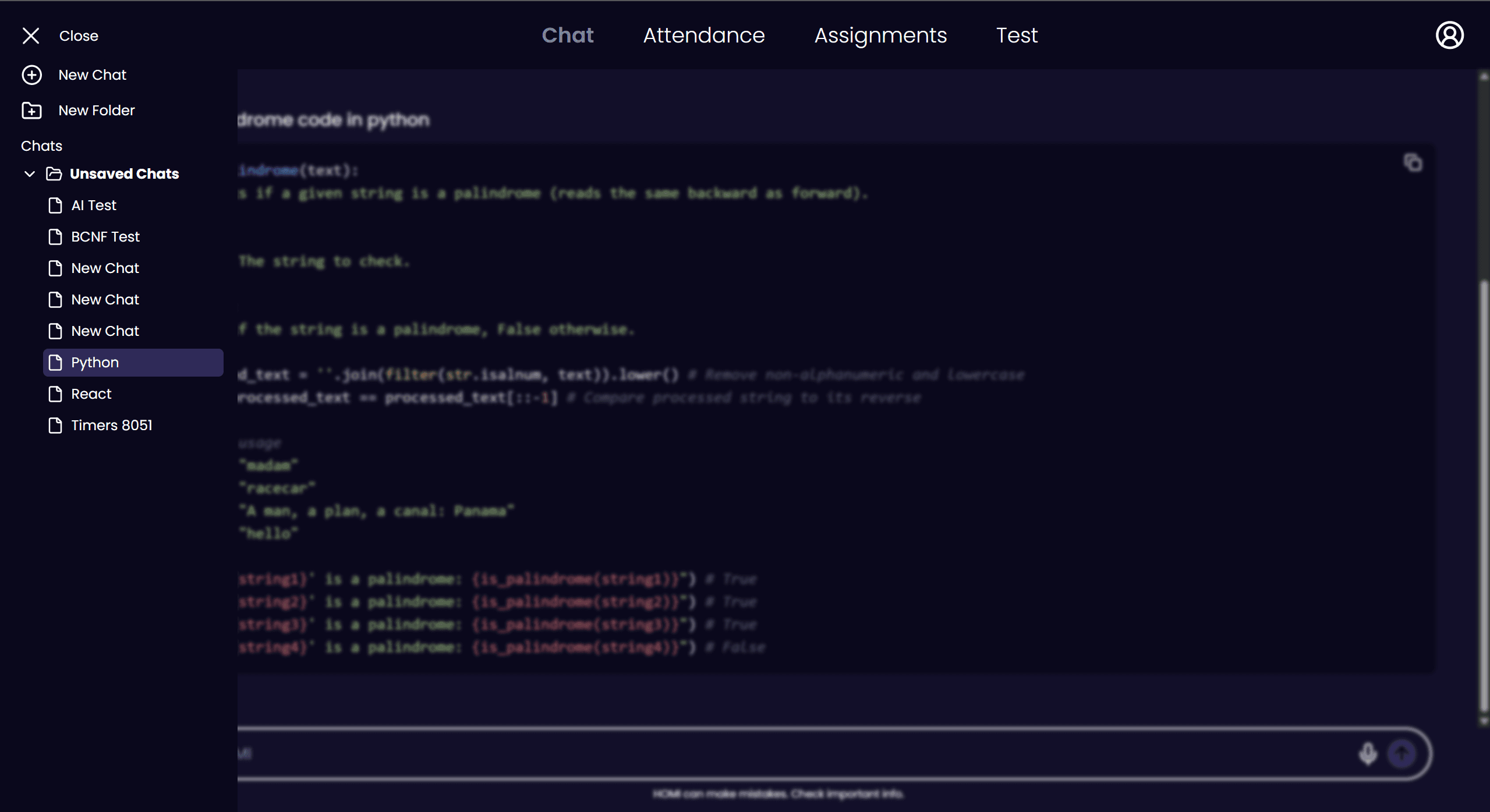
Task: Click the New Folder icon
Action: pyautogui.click(x=31, y=111)
